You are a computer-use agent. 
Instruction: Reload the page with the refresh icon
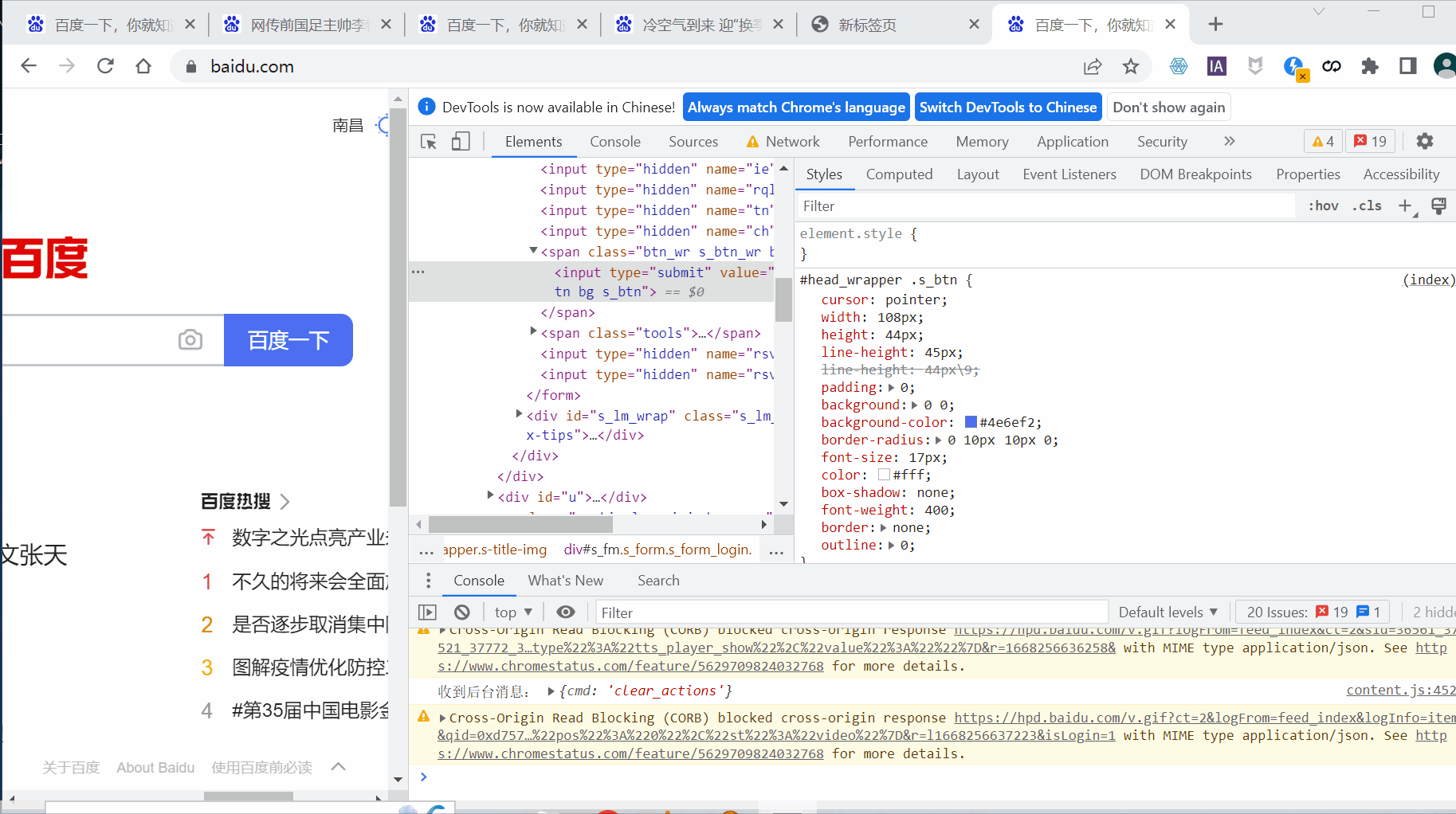click(105, 66)
